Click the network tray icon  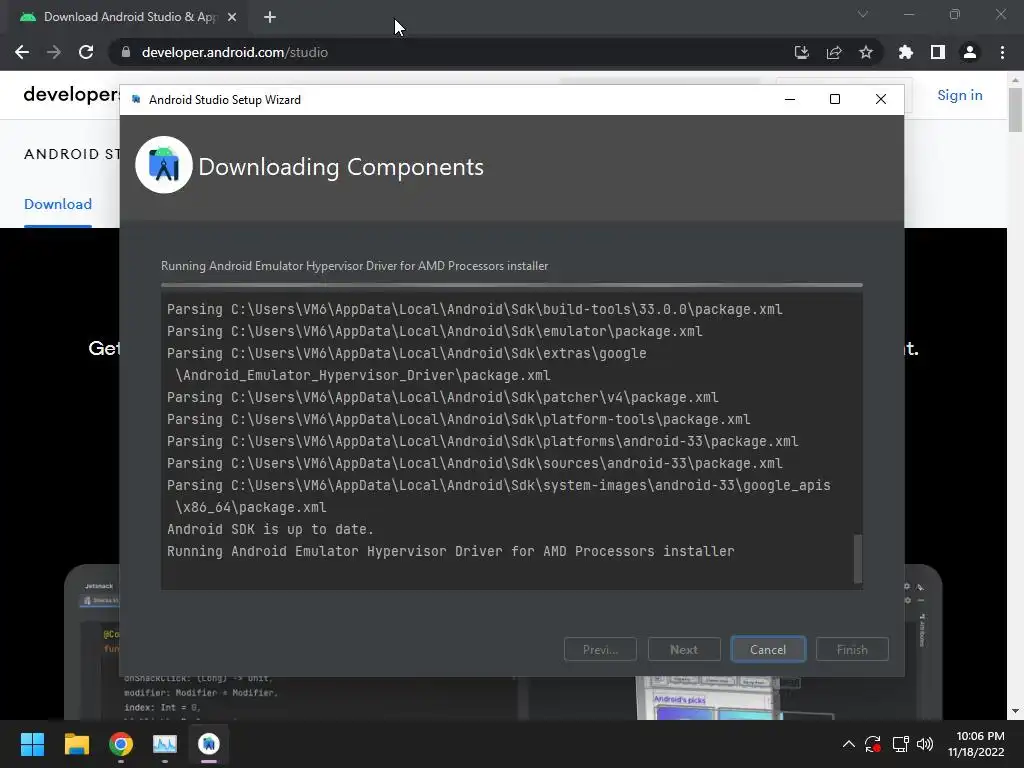[x=901, y=744]
